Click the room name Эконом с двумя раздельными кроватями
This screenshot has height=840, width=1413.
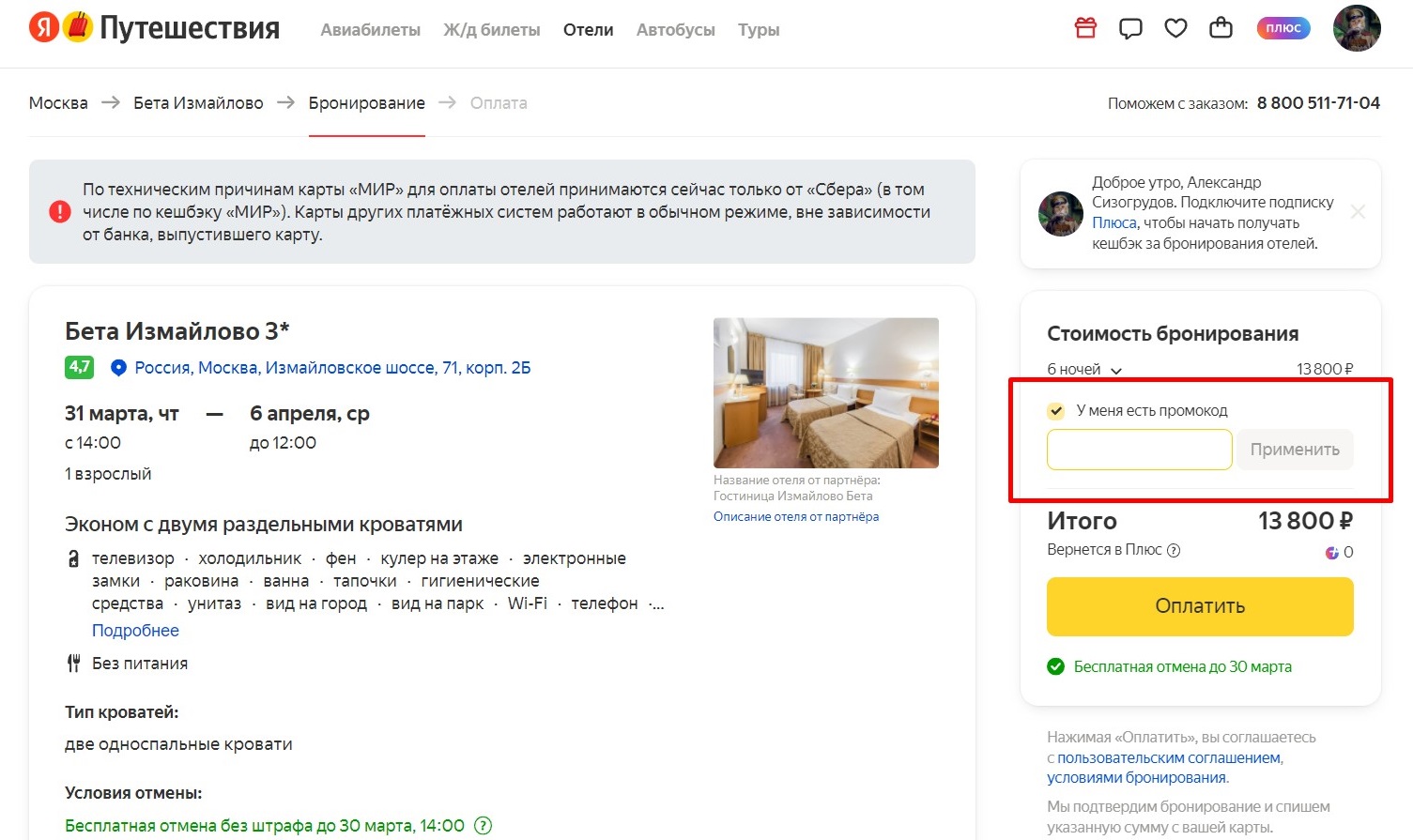pos(264,525)
